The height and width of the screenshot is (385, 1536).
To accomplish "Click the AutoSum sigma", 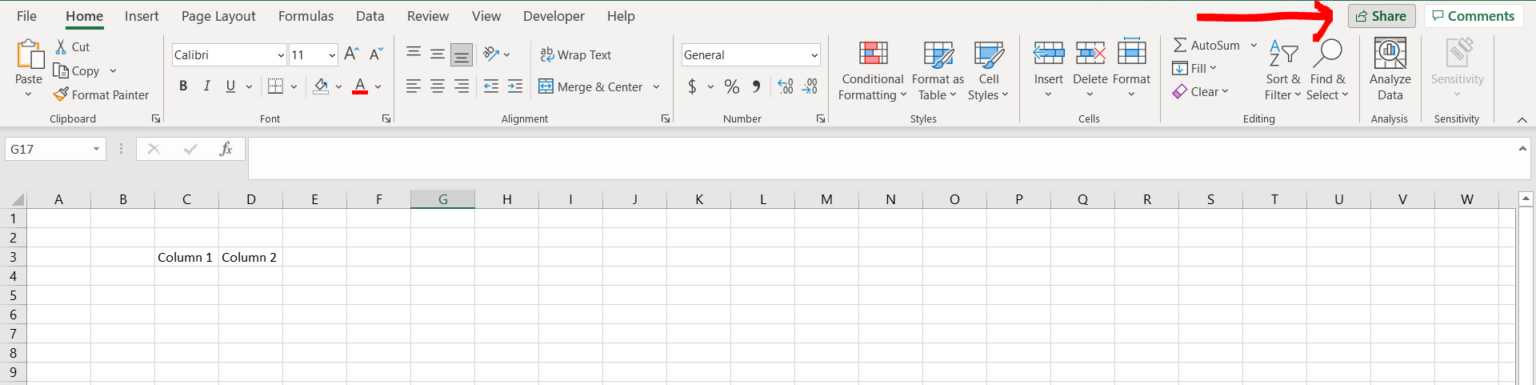I will click(1180, 45).
